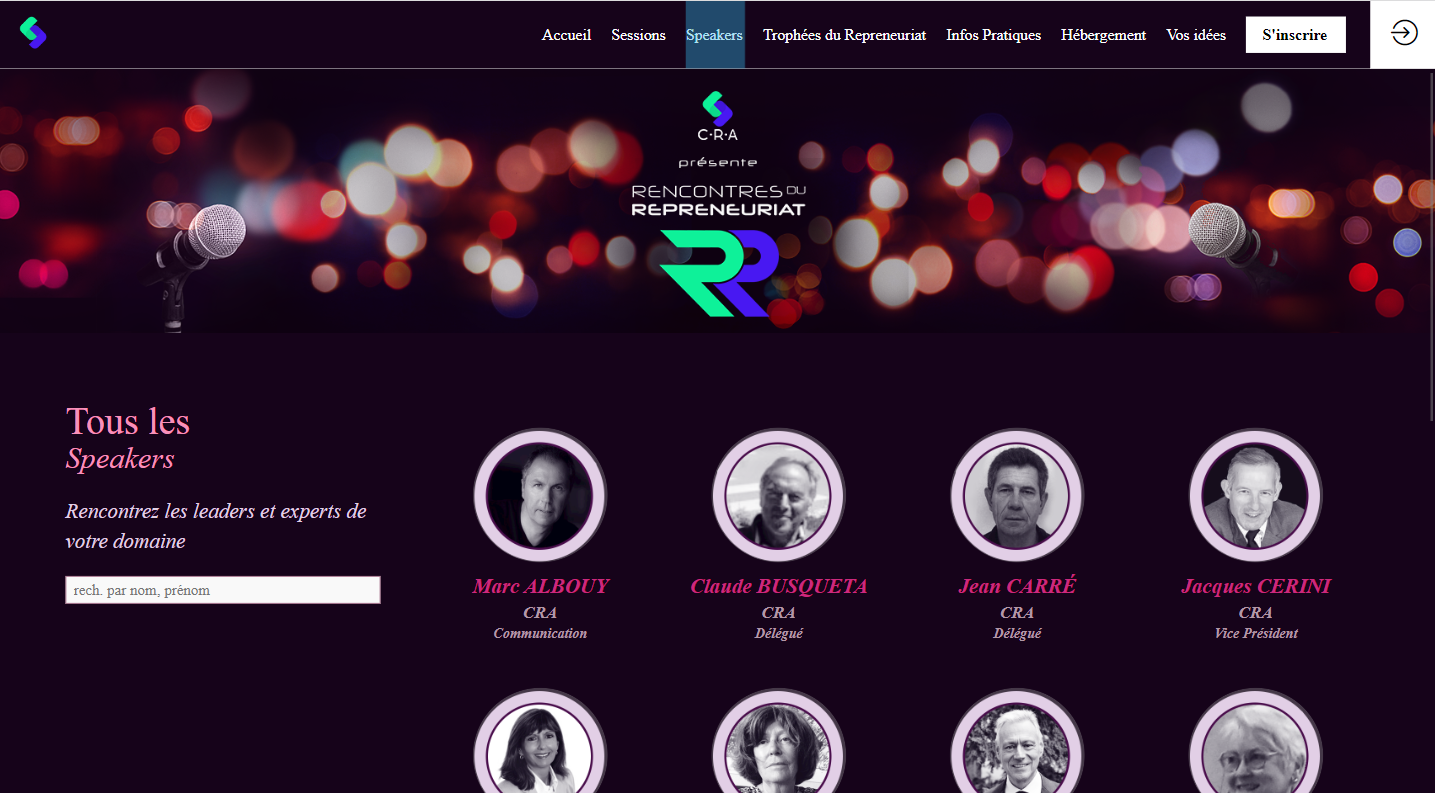Screen dimensions: 1435x793
Task: Click the Jacques CERINI name link
Action: pyautogui.click(x=1255, y=586)
